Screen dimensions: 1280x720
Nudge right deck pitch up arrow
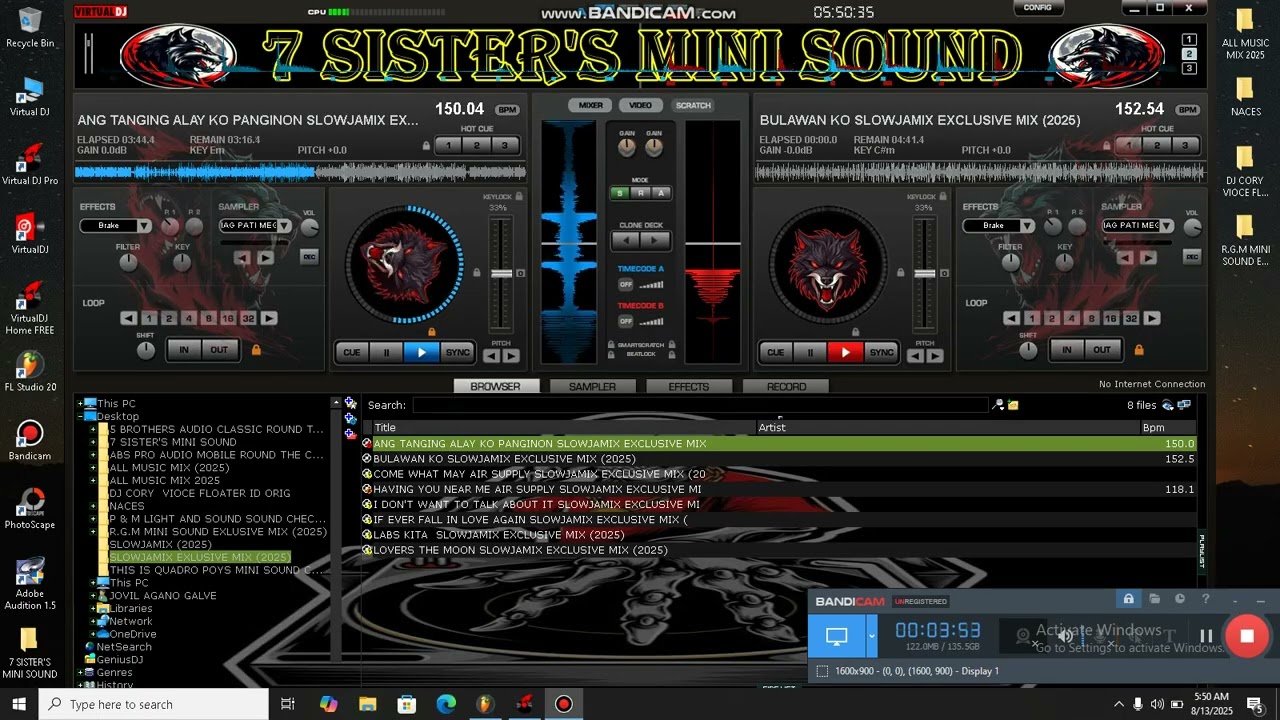pos(935,355)
